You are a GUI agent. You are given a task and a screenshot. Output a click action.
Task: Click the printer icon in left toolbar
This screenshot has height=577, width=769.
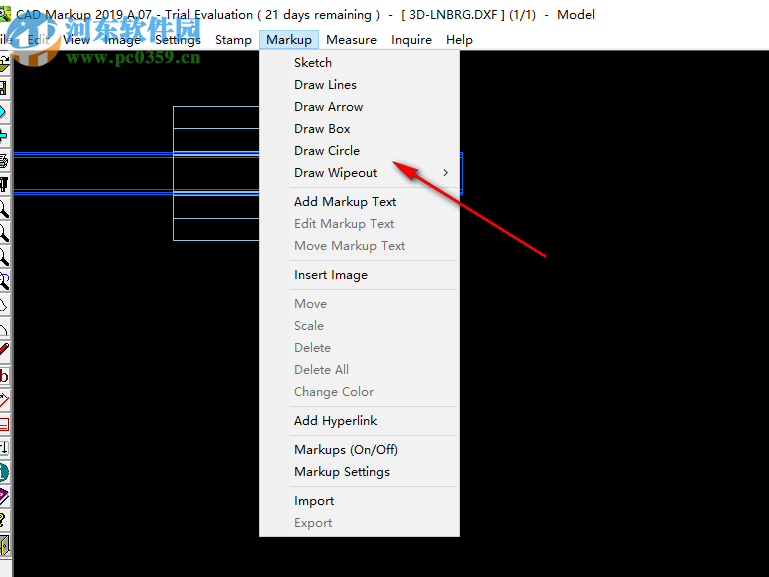pyautogui.click(x=4, y=160)
